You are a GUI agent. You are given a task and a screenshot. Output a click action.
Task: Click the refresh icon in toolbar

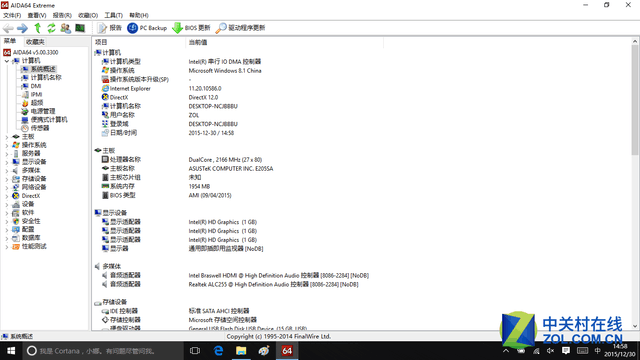click(51, 28)
